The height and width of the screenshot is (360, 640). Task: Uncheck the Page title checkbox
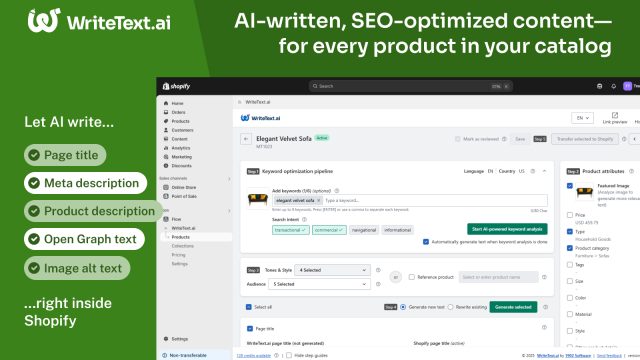coord(250,329)
